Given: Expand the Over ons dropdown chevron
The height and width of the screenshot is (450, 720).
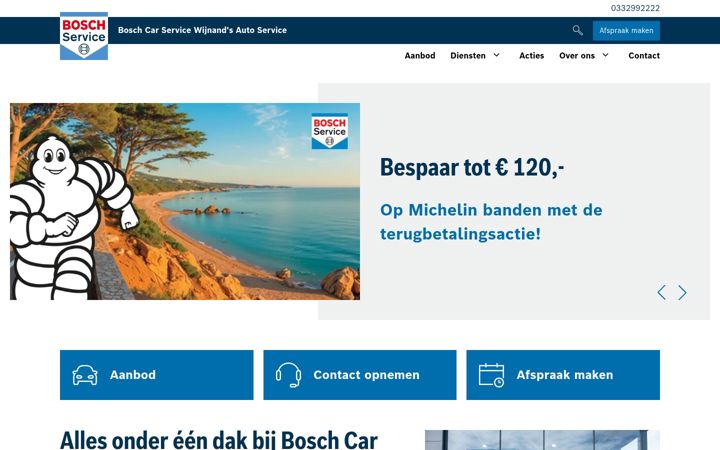Looking at the screenshot, I should point(605,55).
